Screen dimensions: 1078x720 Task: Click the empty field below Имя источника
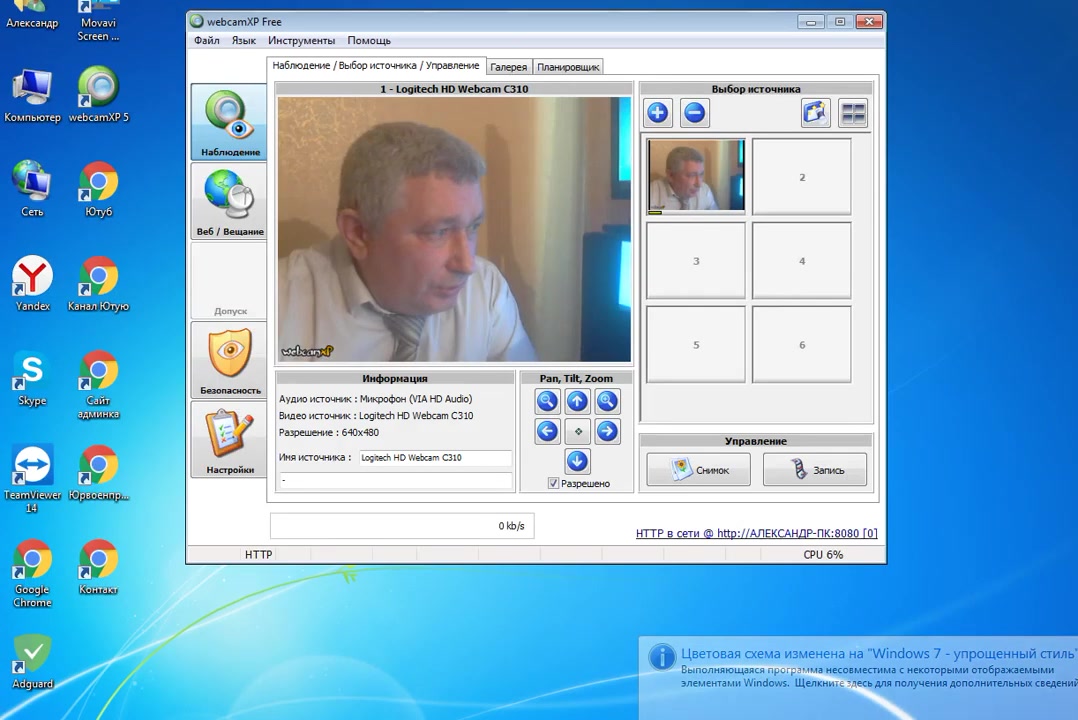point(396,480)
